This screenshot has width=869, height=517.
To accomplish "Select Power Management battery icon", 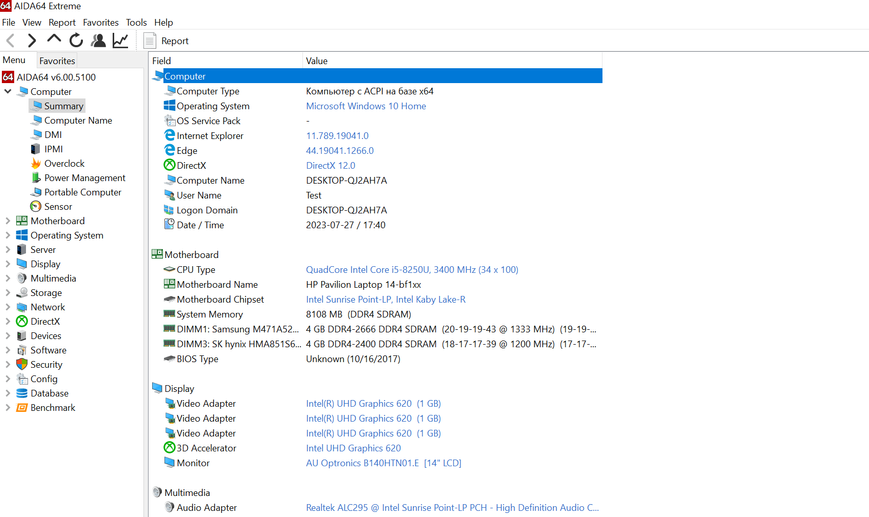I will pyautogui.click(x=36, y=177).
